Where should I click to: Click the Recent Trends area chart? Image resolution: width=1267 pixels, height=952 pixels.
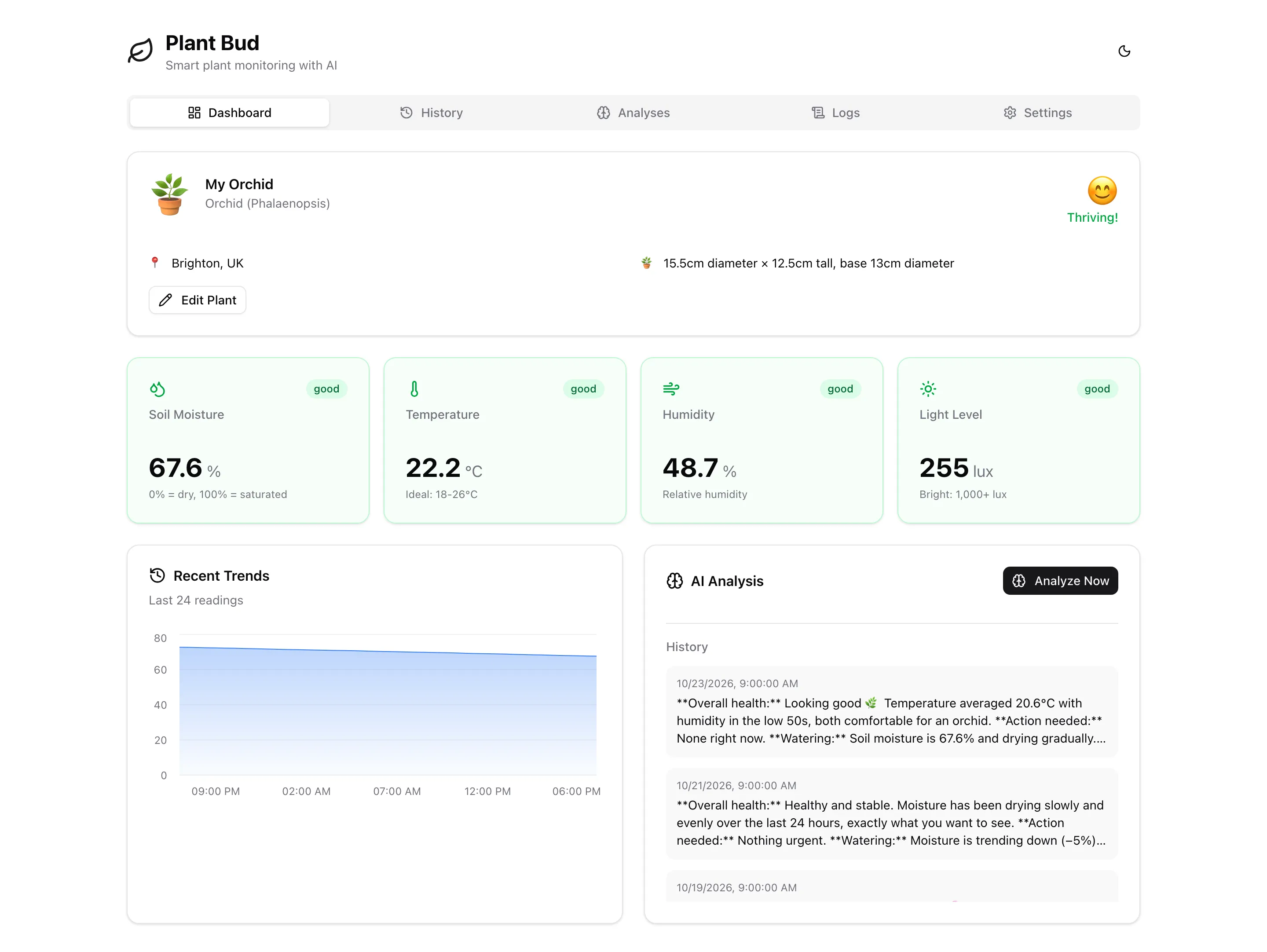point(388,710)
